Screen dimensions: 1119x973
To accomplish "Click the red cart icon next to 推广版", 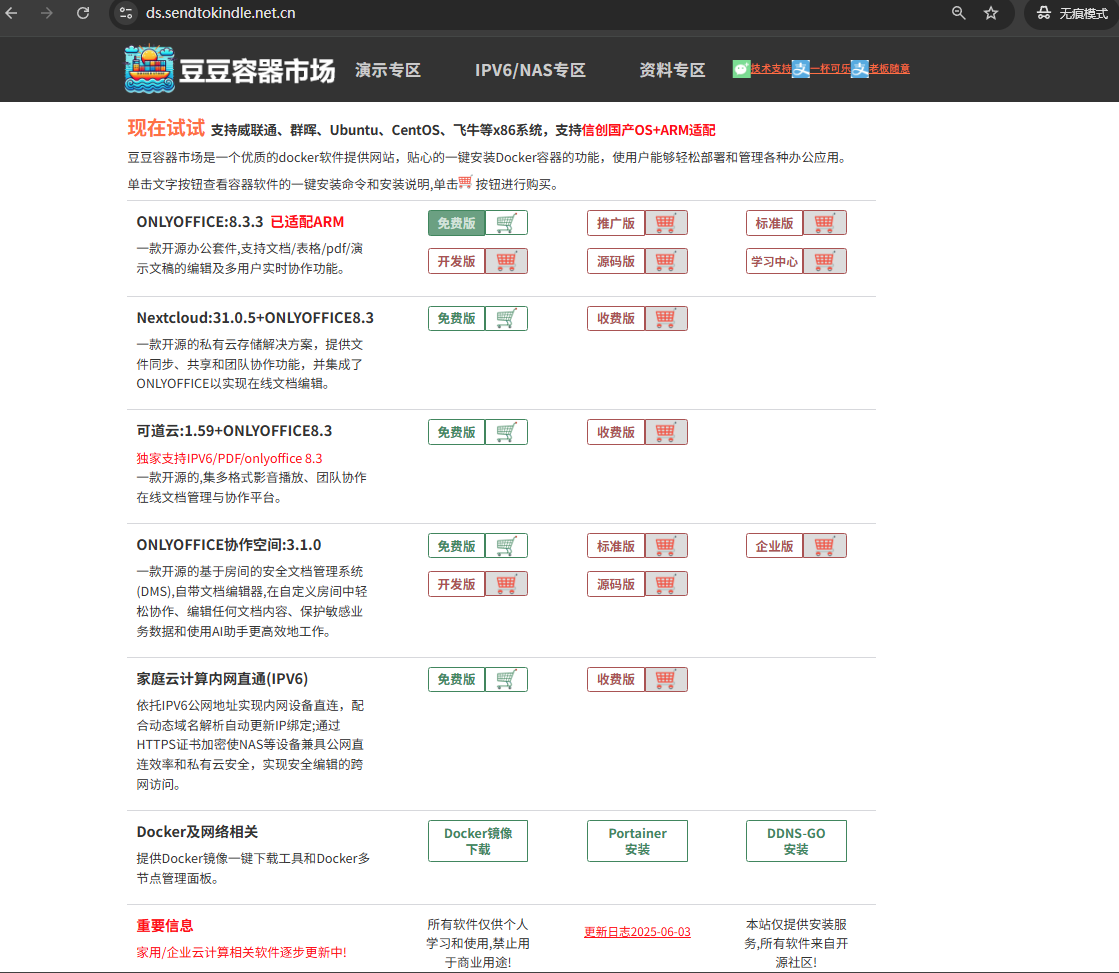I will (665, 223).
